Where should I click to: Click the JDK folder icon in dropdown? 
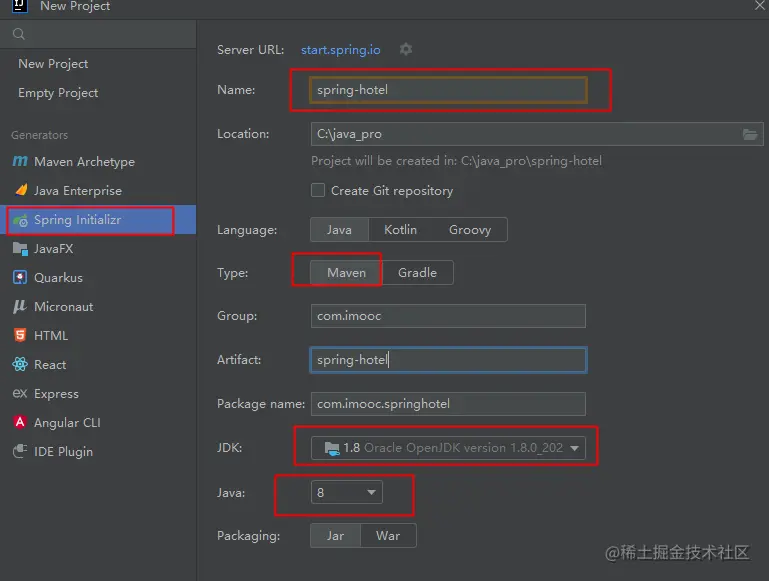(332, 448)
